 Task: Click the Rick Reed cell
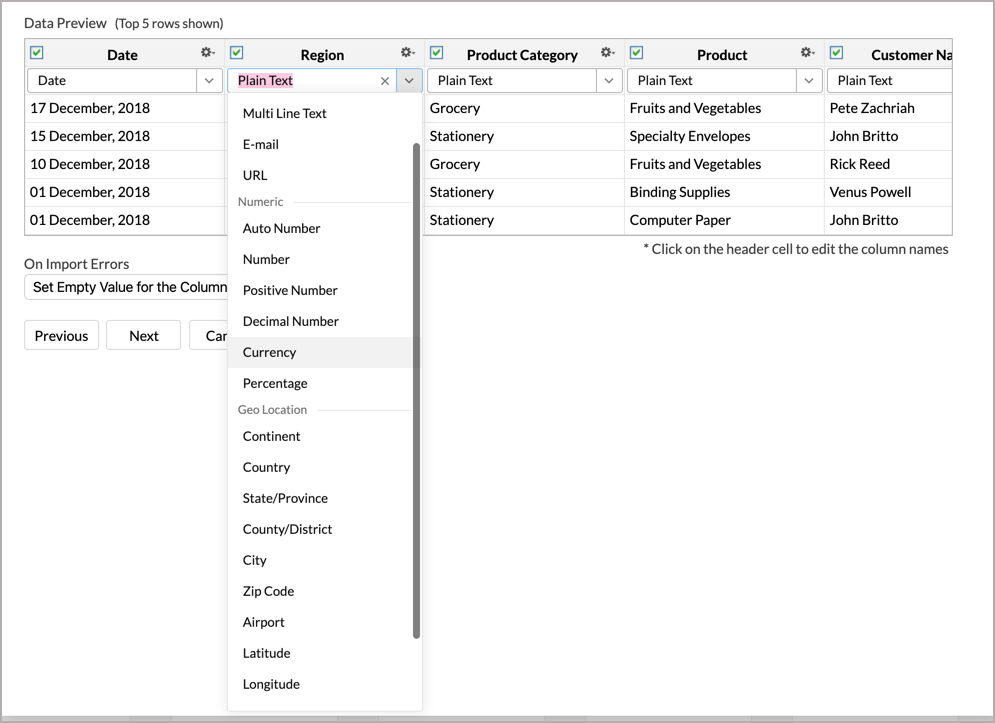pyautogui.click(x=888, y=164)
